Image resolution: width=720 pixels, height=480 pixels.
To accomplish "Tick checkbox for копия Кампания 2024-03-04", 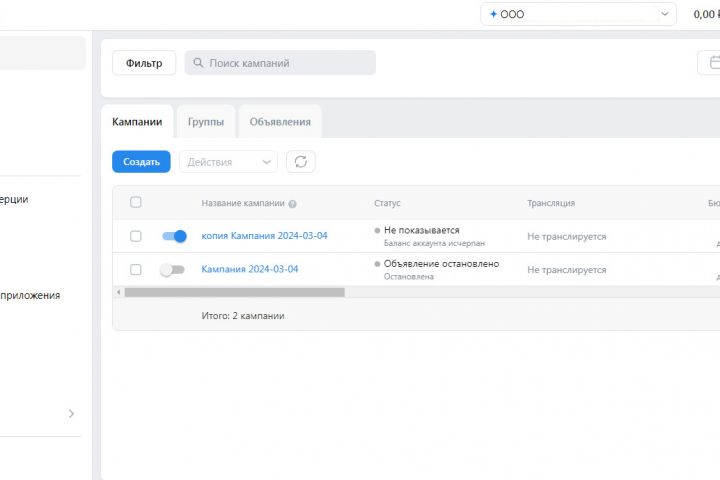I will pos(135,236).
